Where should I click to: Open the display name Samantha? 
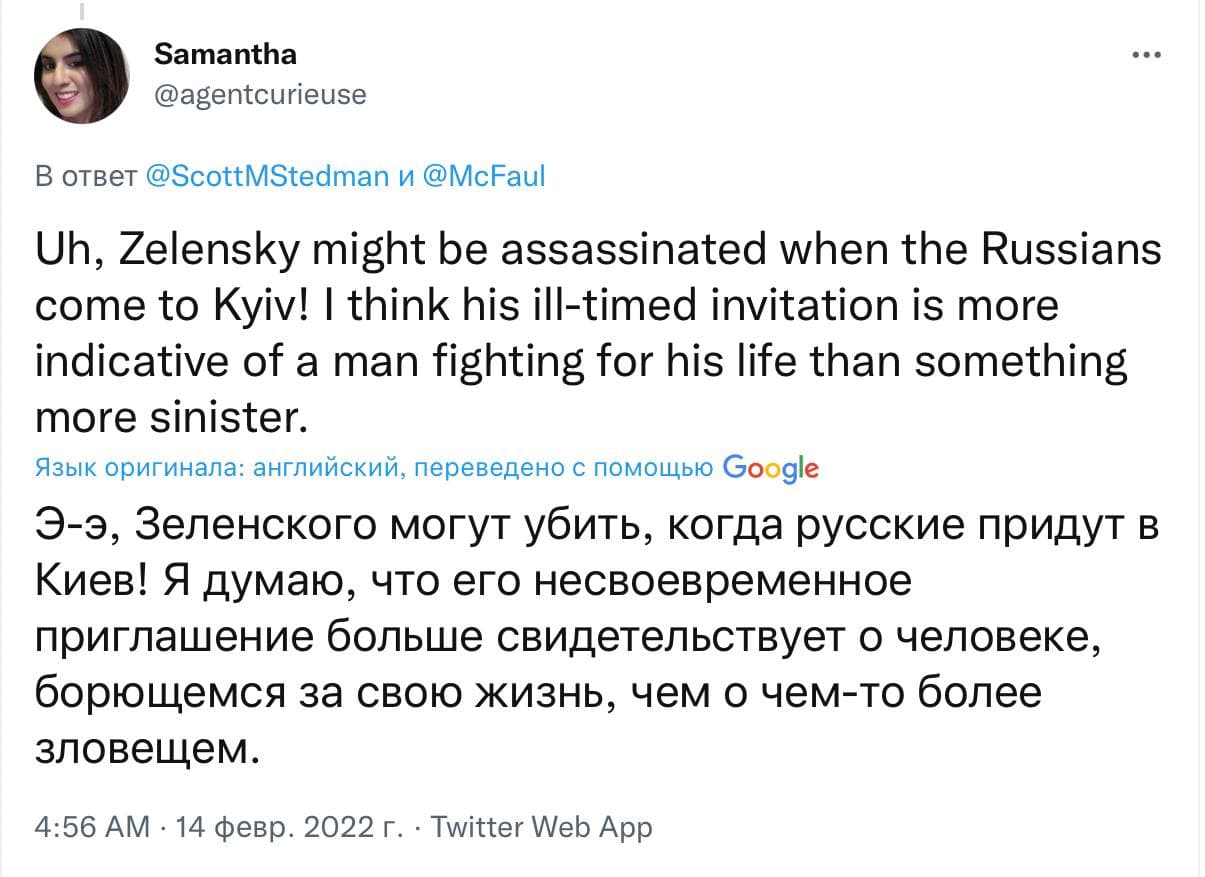(225, 53)
